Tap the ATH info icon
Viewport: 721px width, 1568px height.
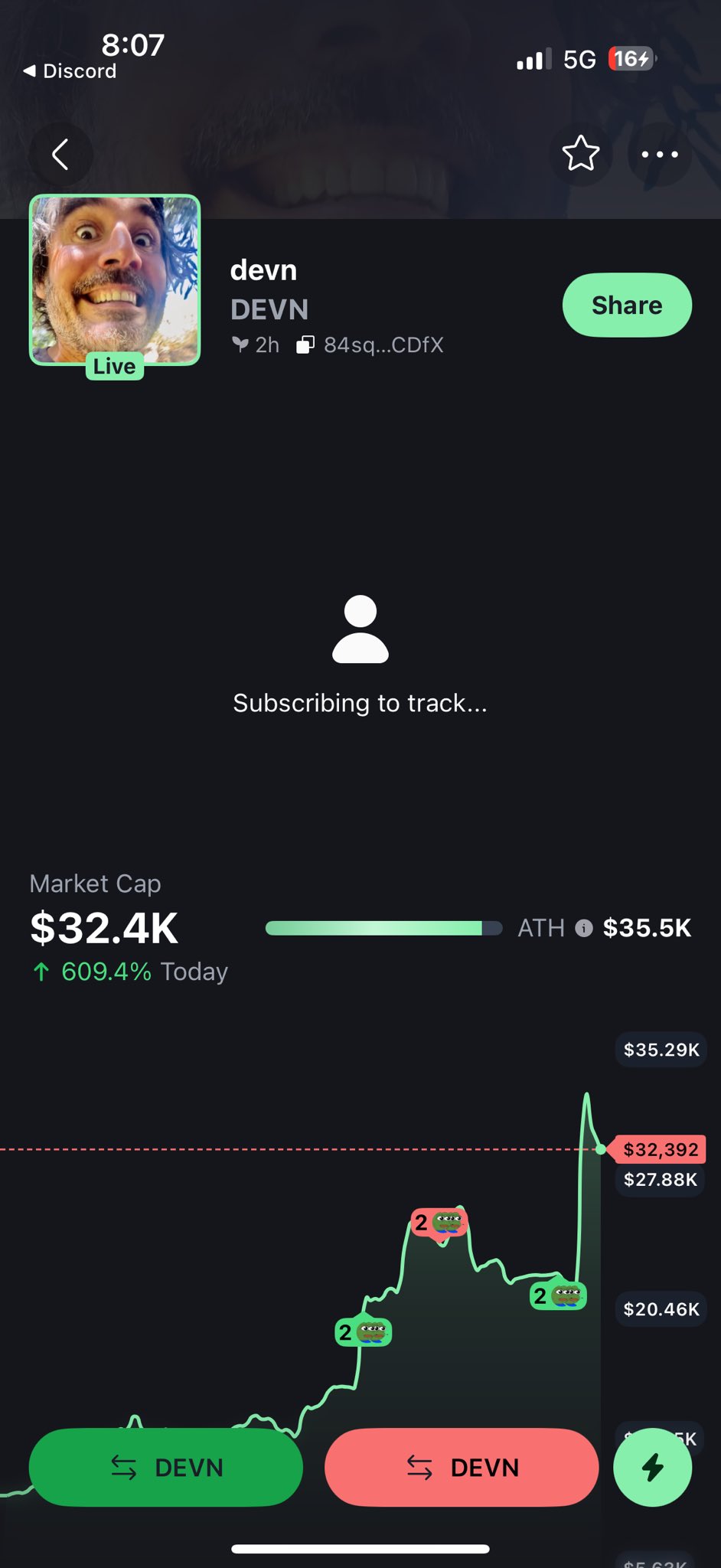[x=584, y=928]
